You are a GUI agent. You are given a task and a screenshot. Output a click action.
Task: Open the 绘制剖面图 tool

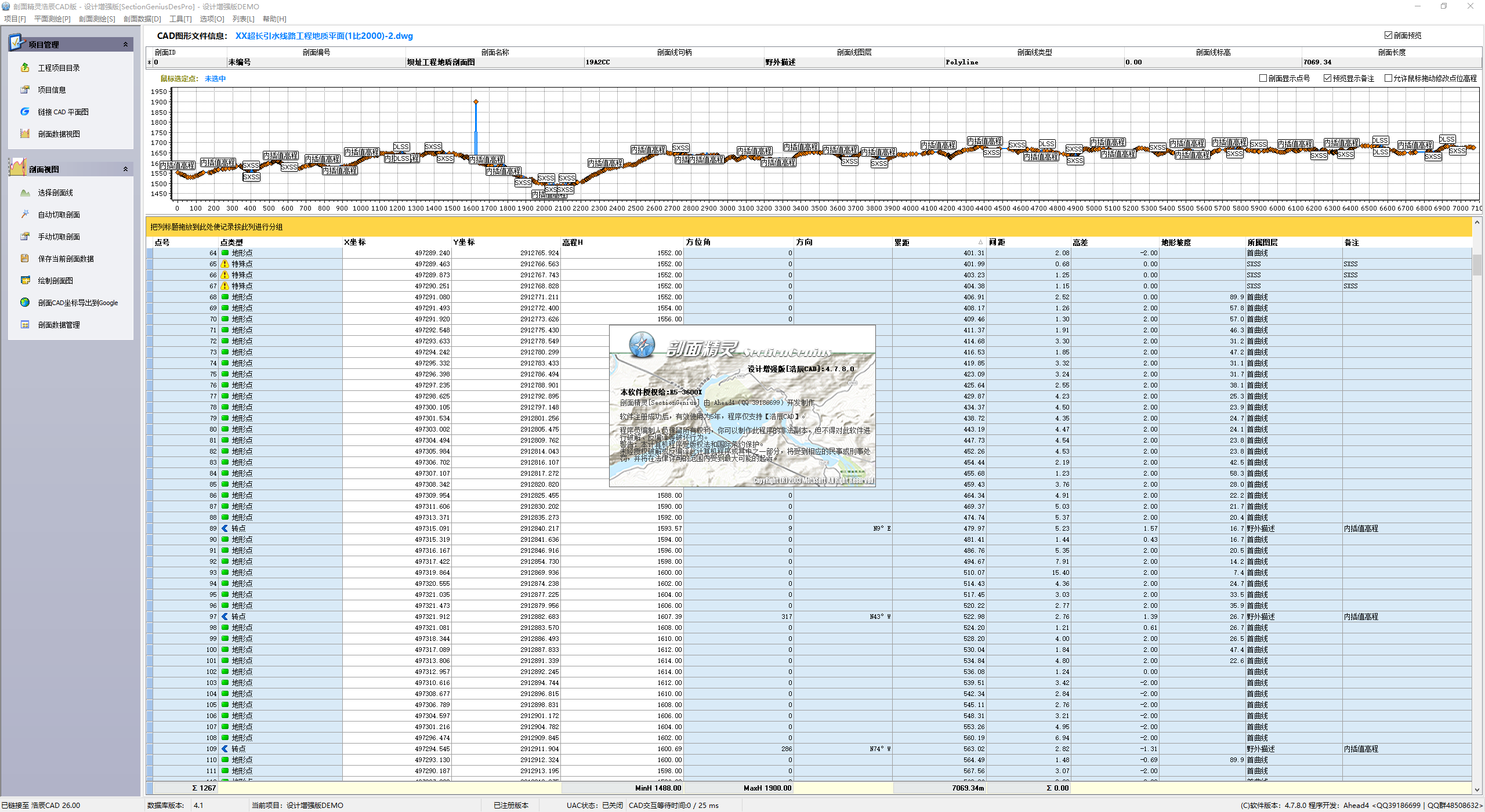(55, 281)
